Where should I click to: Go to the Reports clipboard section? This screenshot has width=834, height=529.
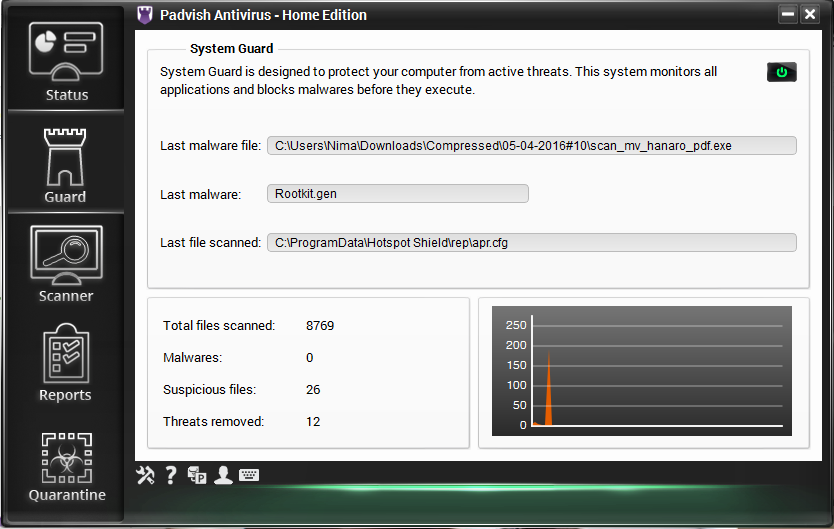click(65, 363)
